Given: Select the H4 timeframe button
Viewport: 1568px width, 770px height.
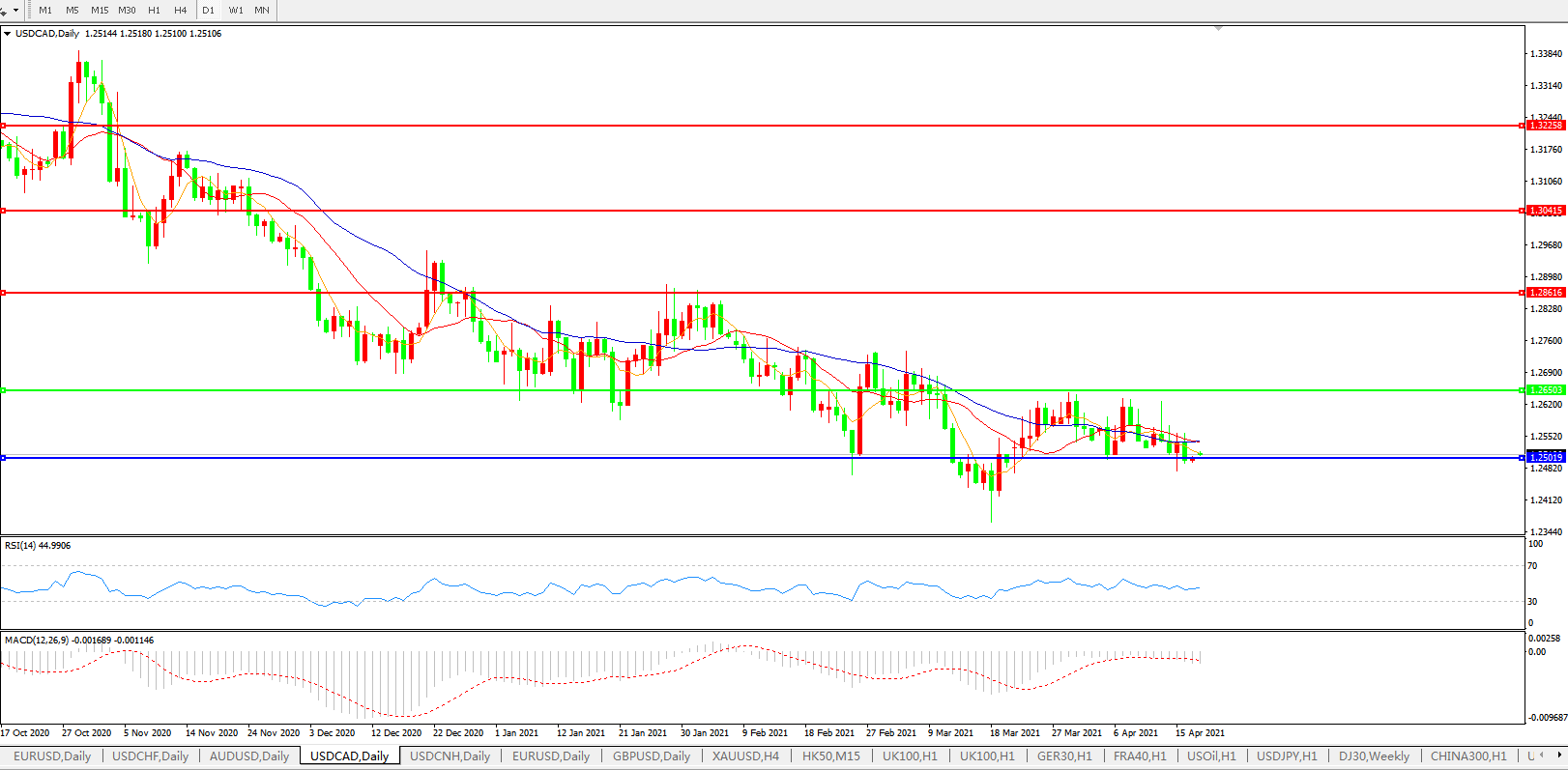Looking at the screenshot, I should [x=181, y=10].
